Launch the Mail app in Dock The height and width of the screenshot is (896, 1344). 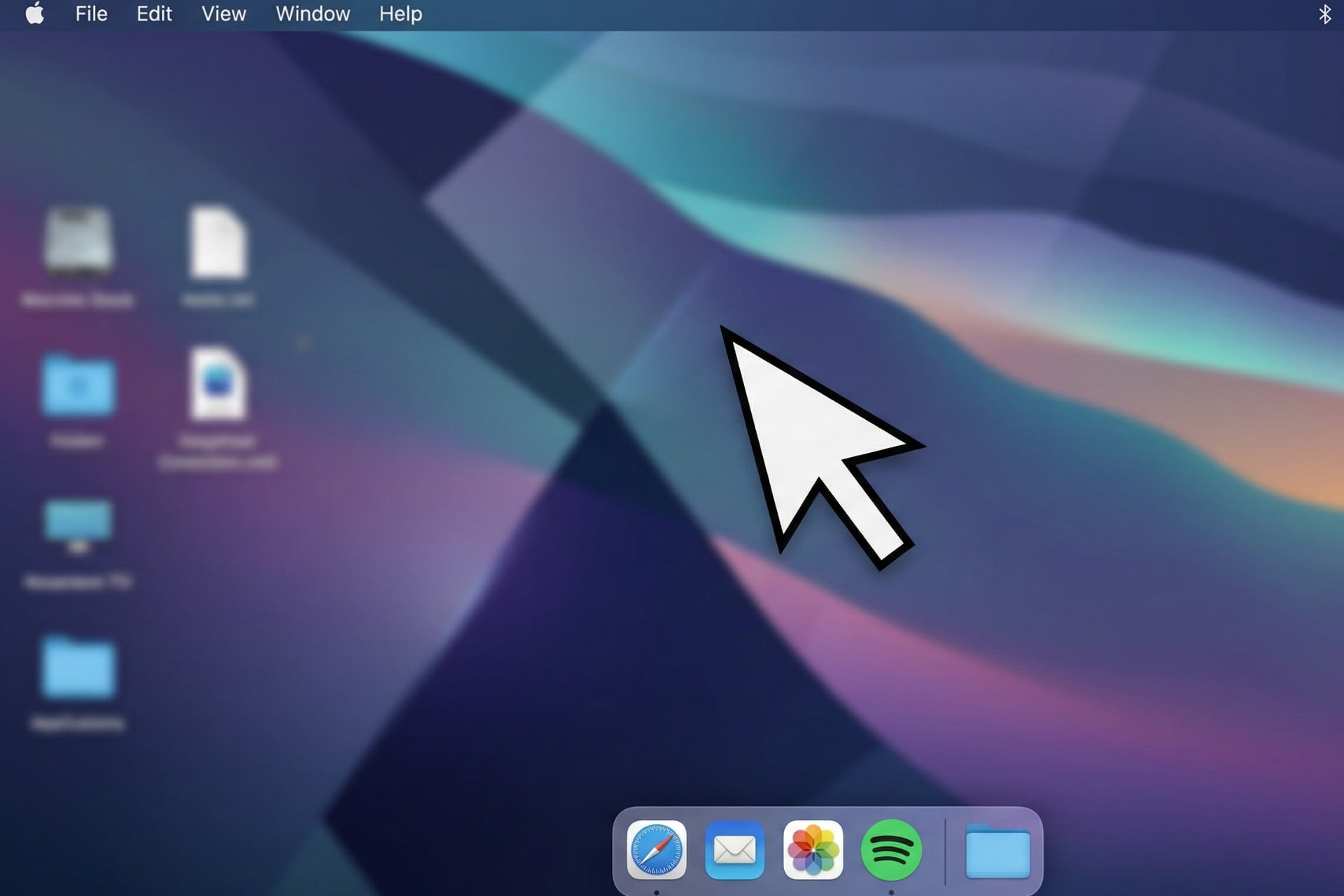(x=734, y=850)
